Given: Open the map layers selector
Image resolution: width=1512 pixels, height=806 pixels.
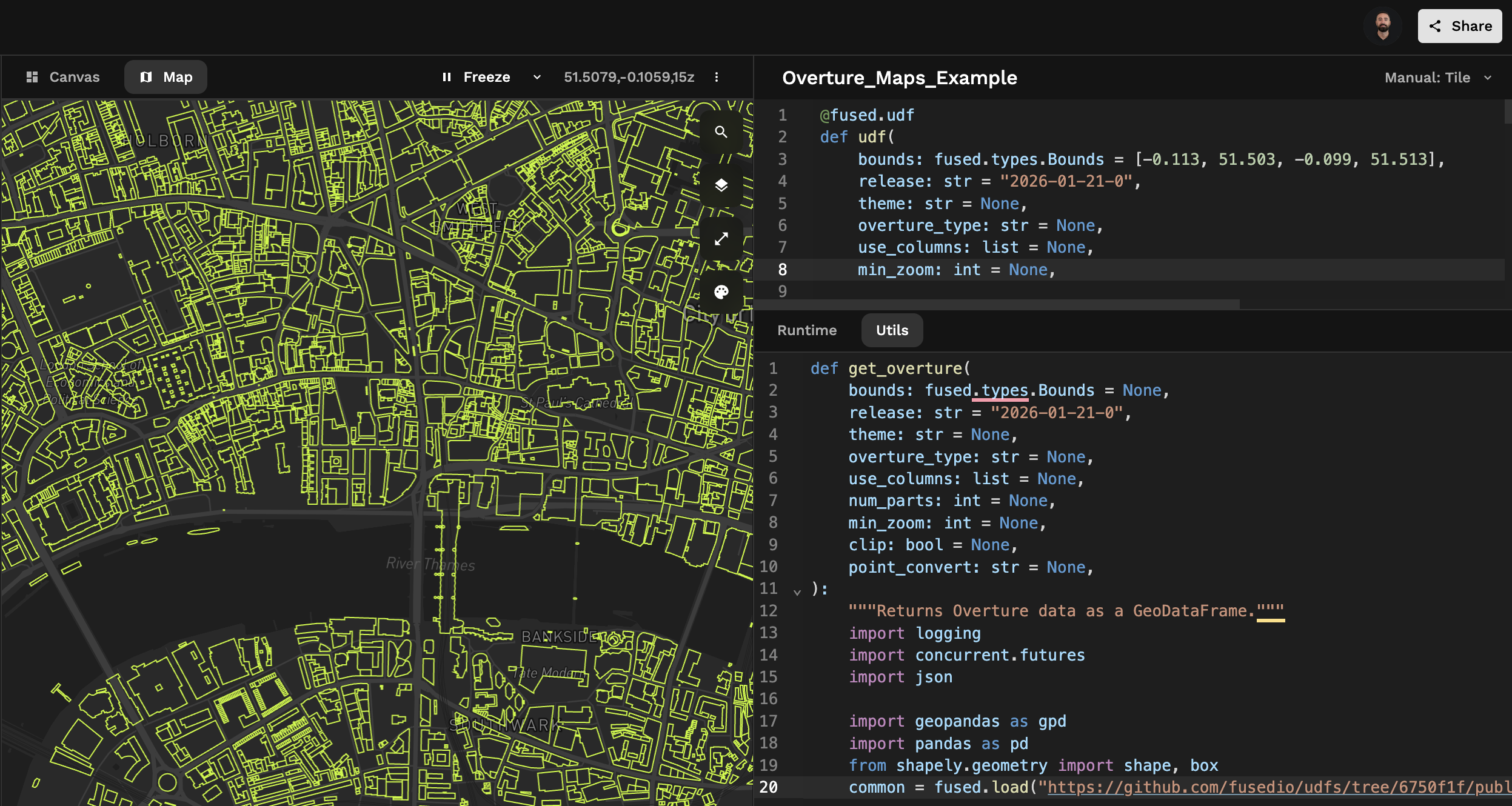Looking at the screenshot, I should point(721,186).
